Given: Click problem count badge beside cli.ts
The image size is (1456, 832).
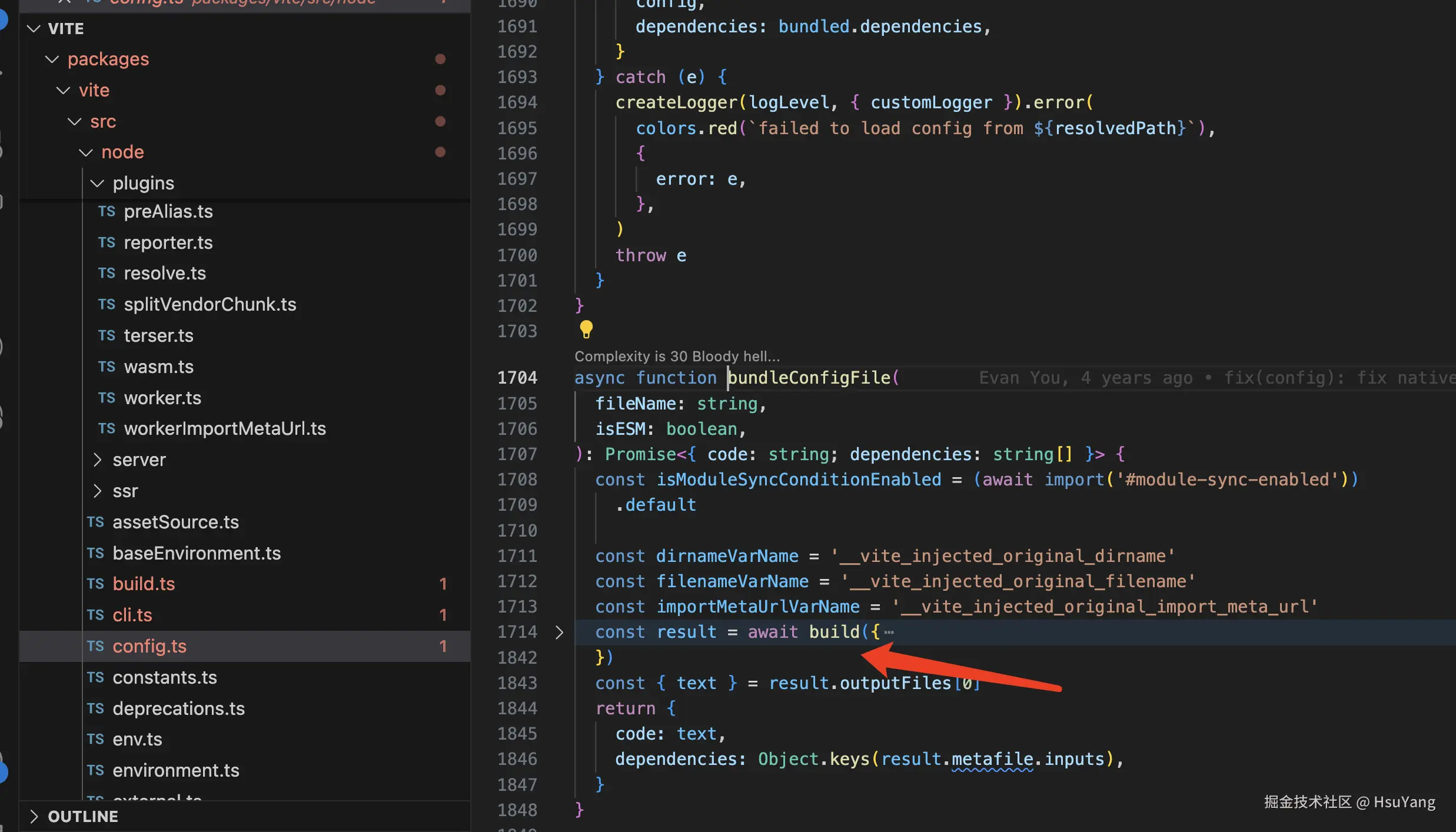Looking at the screenshot, I should tap(443, 615).
